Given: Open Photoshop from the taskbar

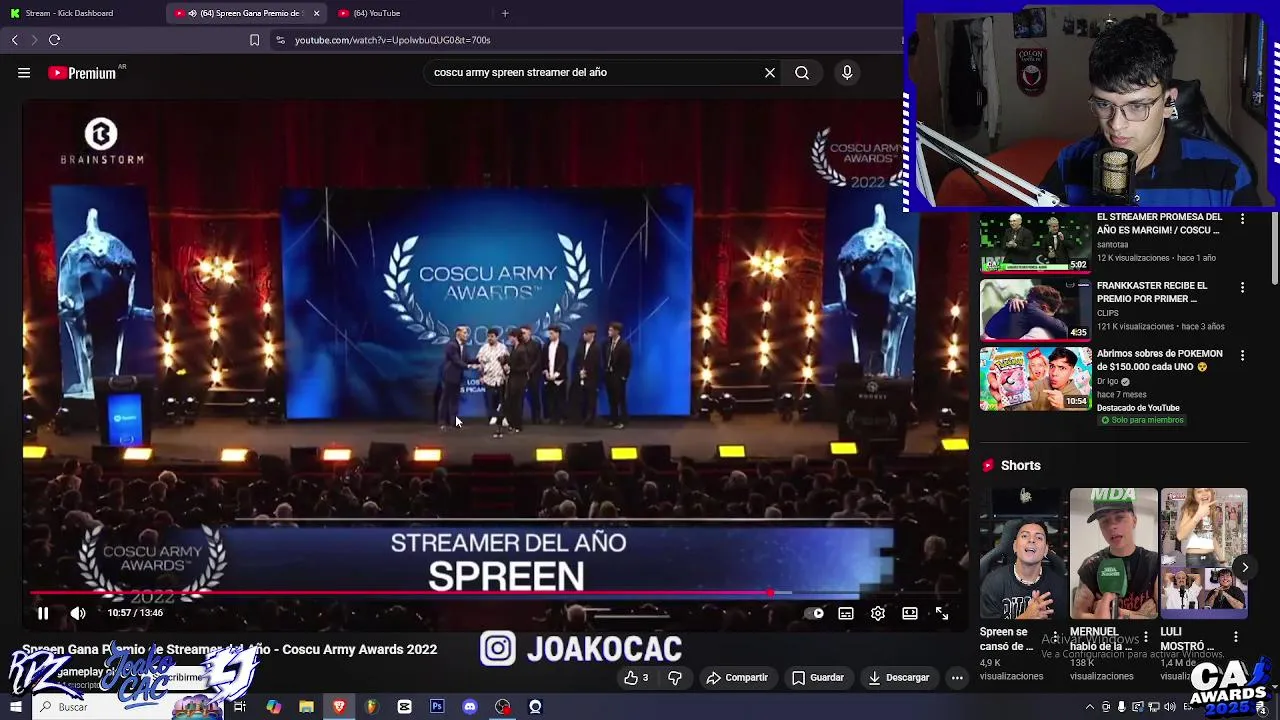Looking at the screenshot, I should pos(437,707).
